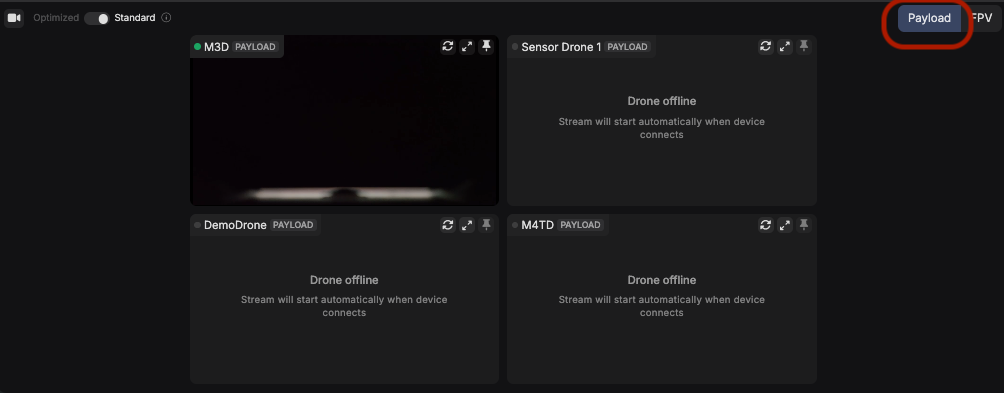This screenshot has width=1004, height=393.
Task: Pin the M4TD tile
Action: click(804, 225)
